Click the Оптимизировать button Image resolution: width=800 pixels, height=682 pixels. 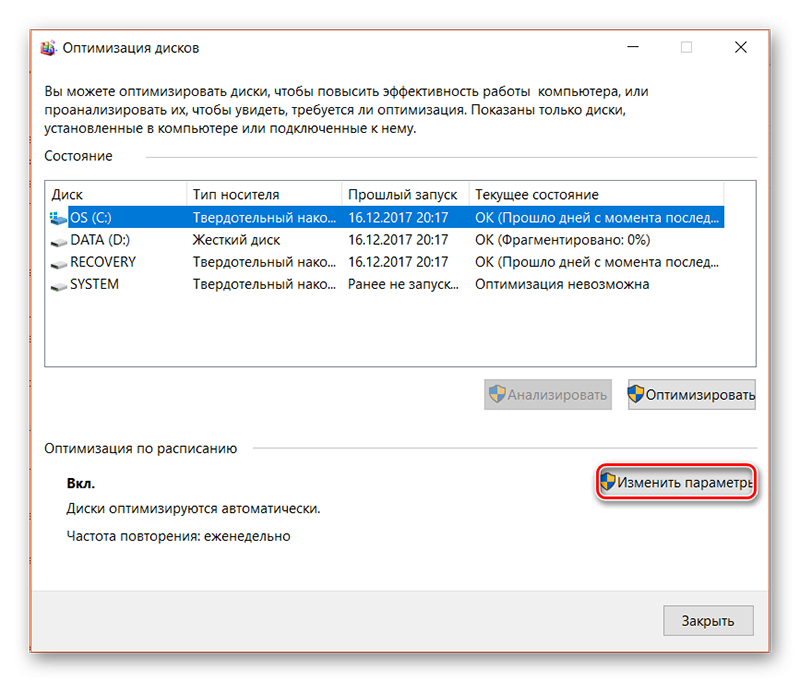(x=691, y=394)
